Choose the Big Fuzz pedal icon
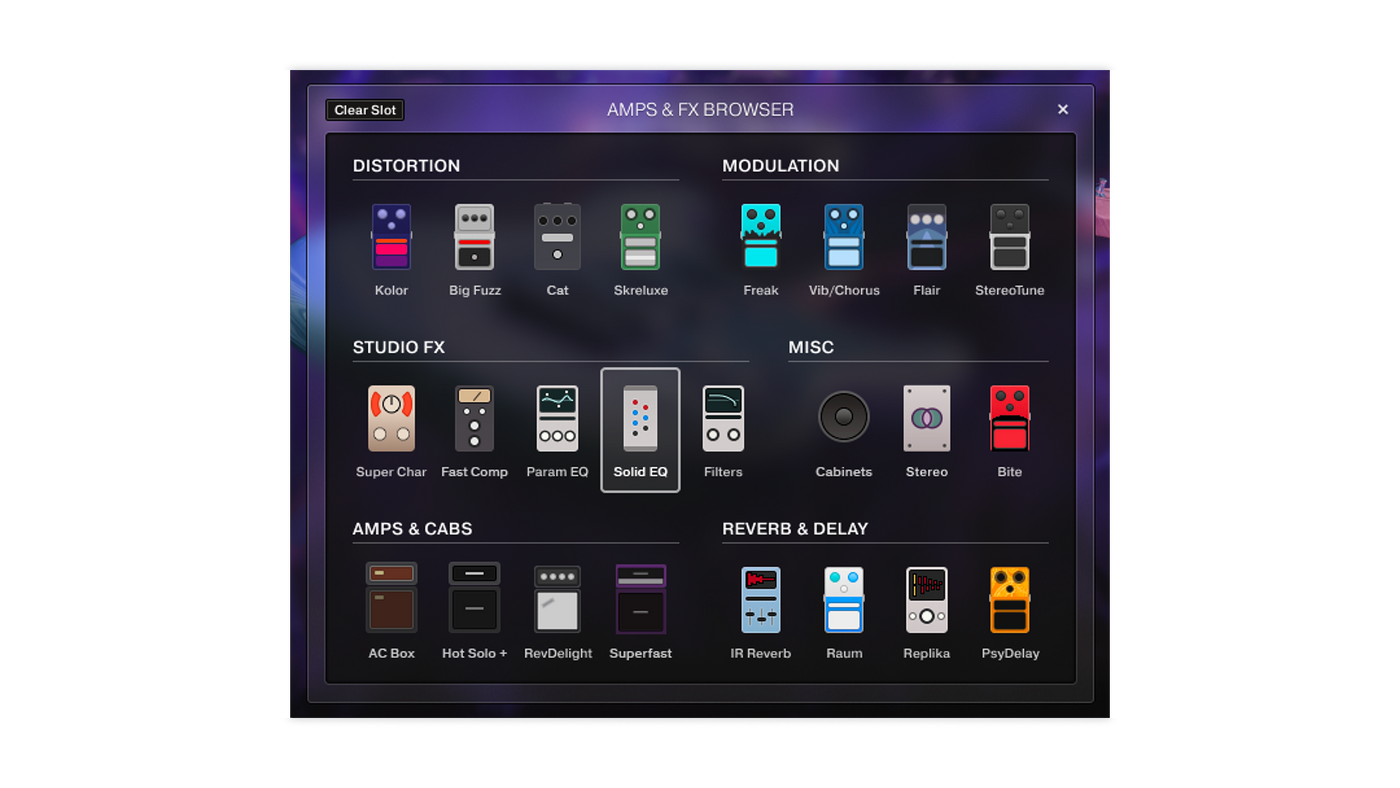Image resolution: width=1400 pixels, height=788 pixels. click(x=474, y=237)
